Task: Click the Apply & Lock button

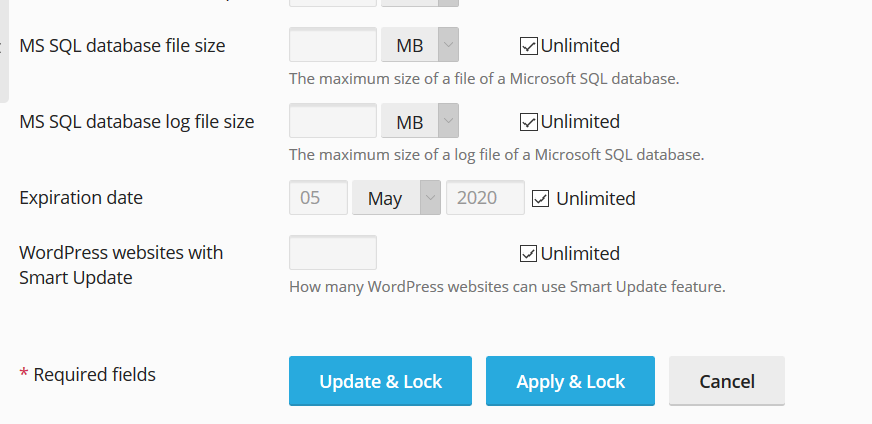Action: pos(571,381)
